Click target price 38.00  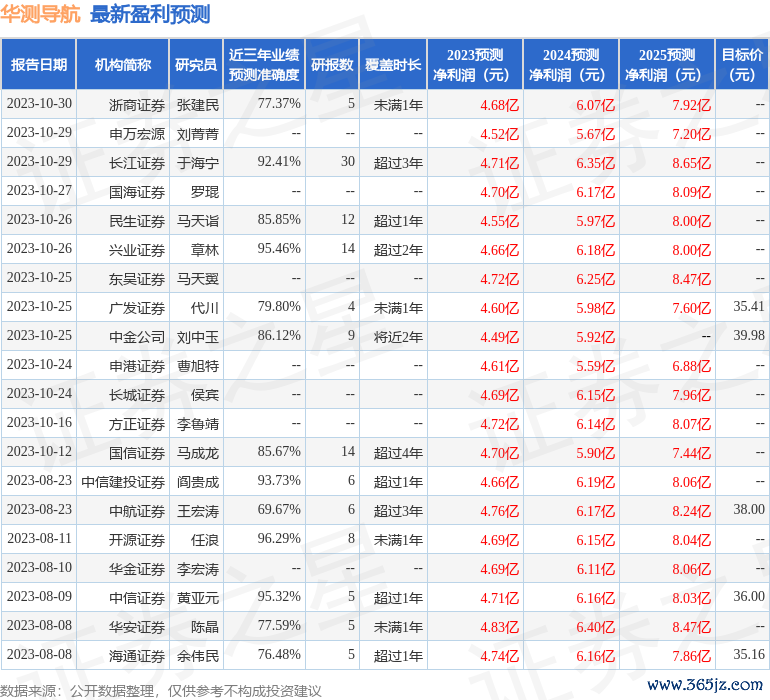749,509
